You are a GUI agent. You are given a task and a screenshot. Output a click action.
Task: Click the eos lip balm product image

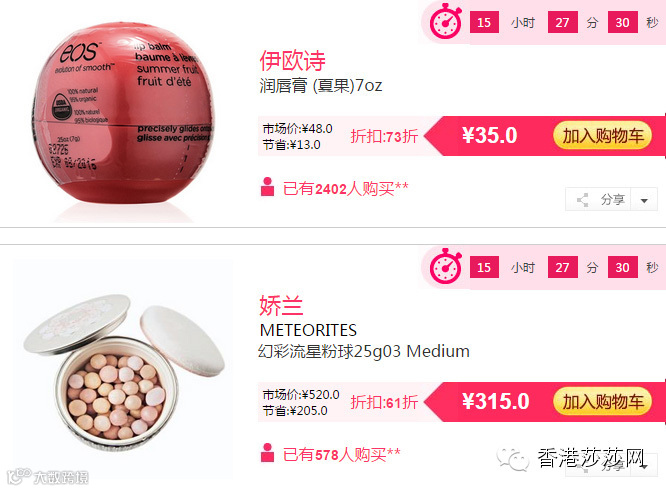click(123, 117)
